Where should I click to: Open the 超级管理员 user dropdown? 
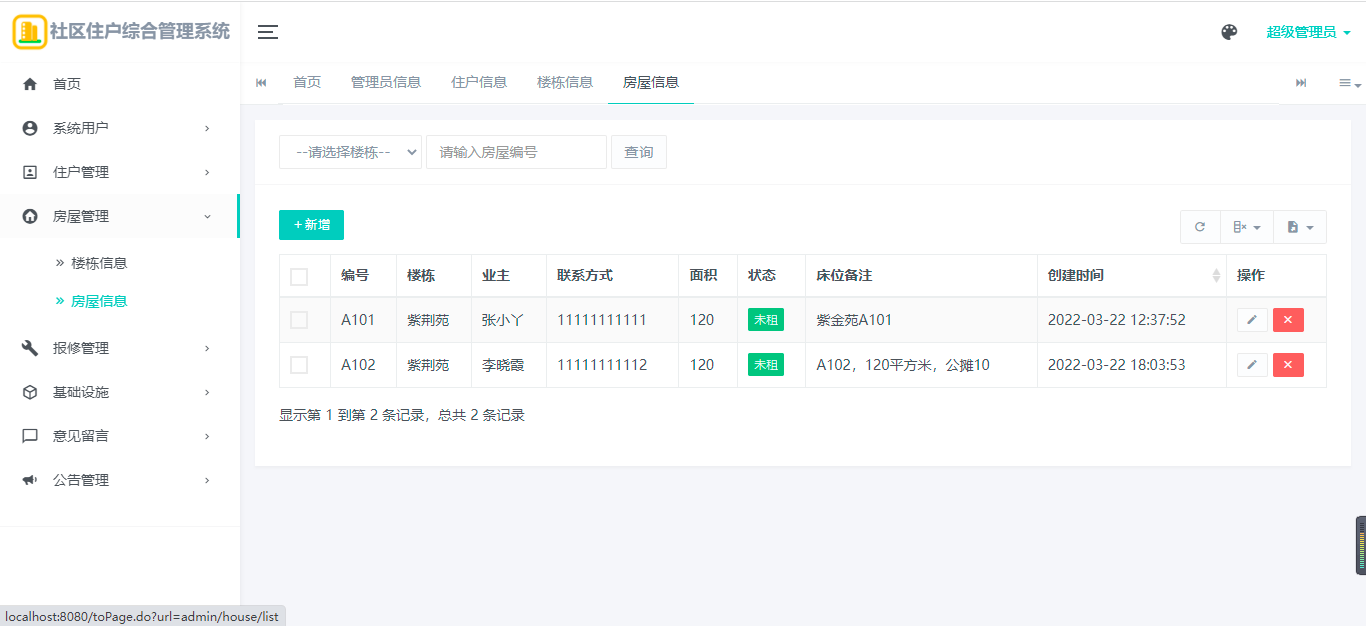(1309, 32)
